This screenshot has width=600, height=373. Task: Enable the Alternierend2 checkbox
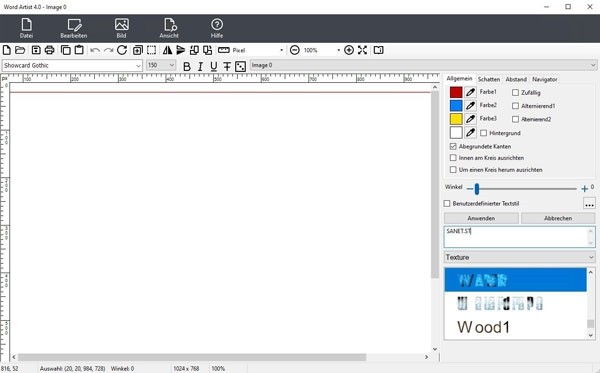(515, 119)
